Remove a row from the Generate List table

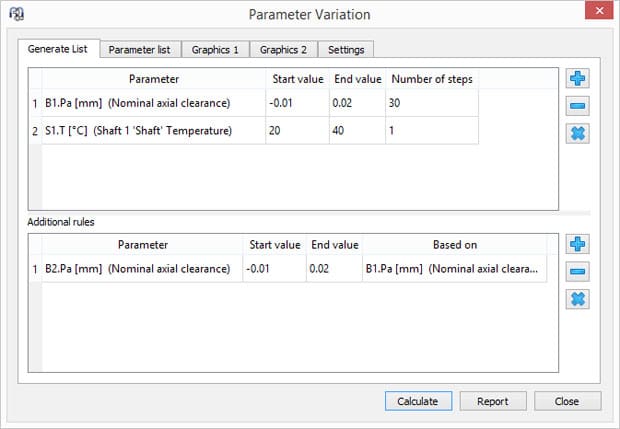click(577, 106)
